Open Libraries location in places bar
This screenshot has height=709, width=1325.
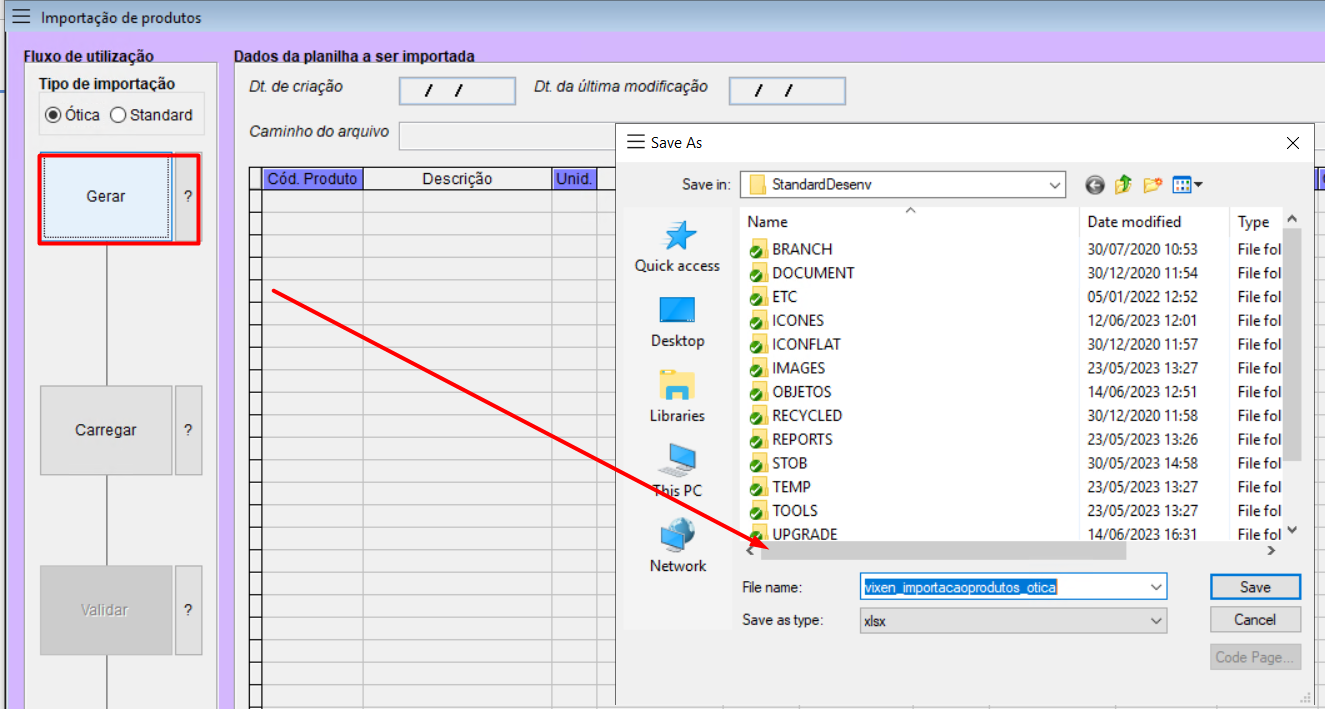tap(677, 397)
